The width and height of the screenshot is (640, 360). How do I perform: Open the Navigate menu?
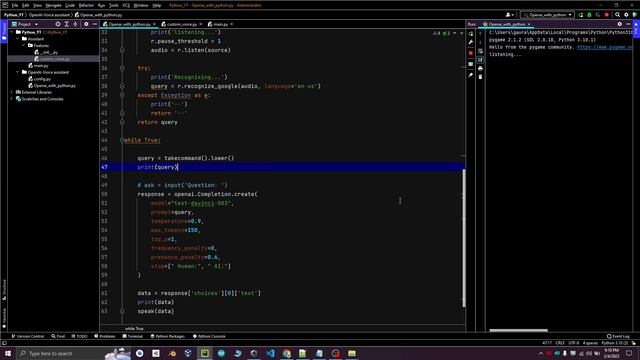click(53, 5)
